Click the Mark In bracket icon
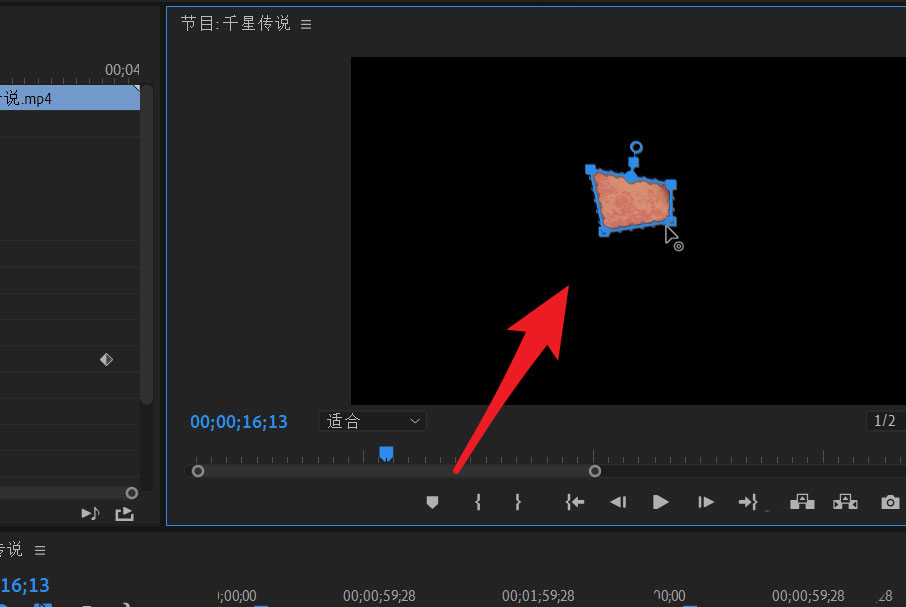The height and width of the screenshot is (607, 906). pyautogui.click(x=478, y=502)
